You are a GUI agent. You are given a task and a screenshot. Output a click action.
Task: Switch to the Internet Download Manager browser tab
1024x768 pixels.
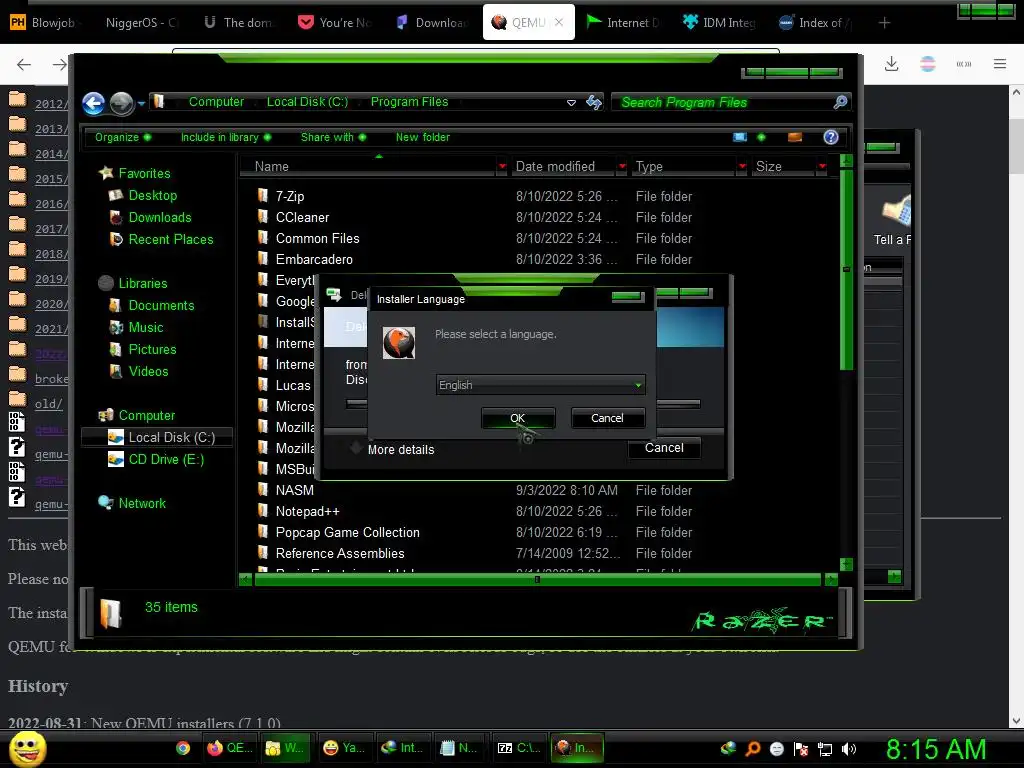point(622,23)
